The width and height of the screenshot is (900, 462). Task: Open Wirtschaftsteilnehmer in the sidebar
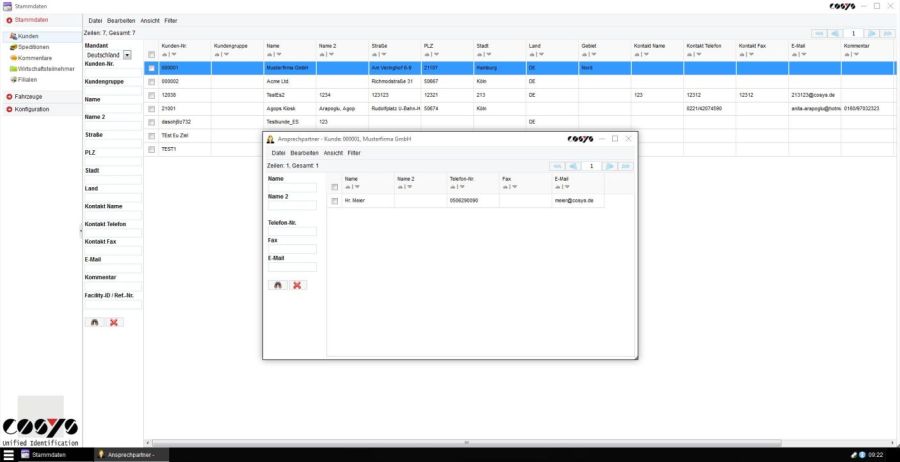coord(42,69)
